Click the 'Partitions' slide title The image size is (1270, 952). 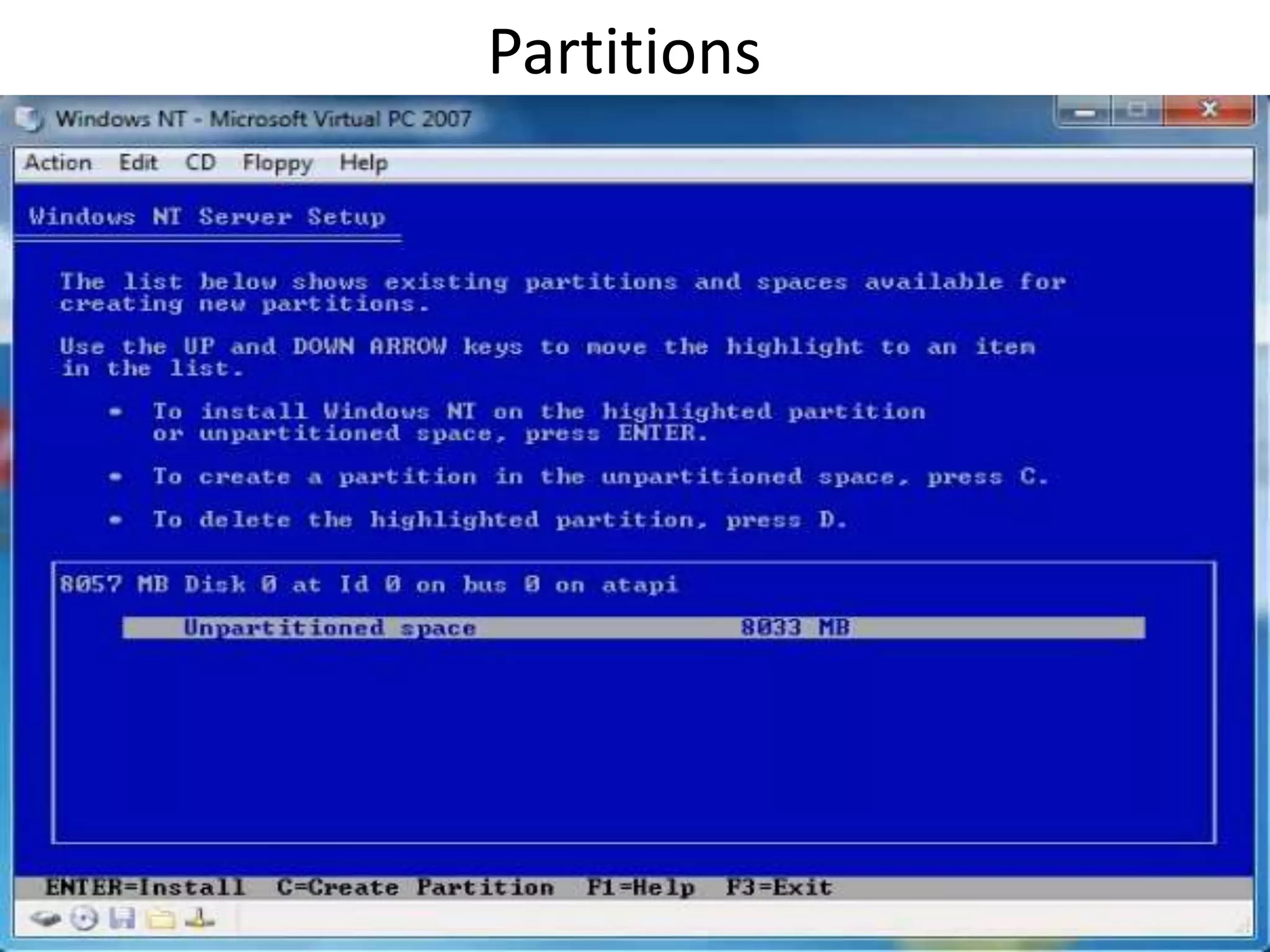(x=624, y=52)
